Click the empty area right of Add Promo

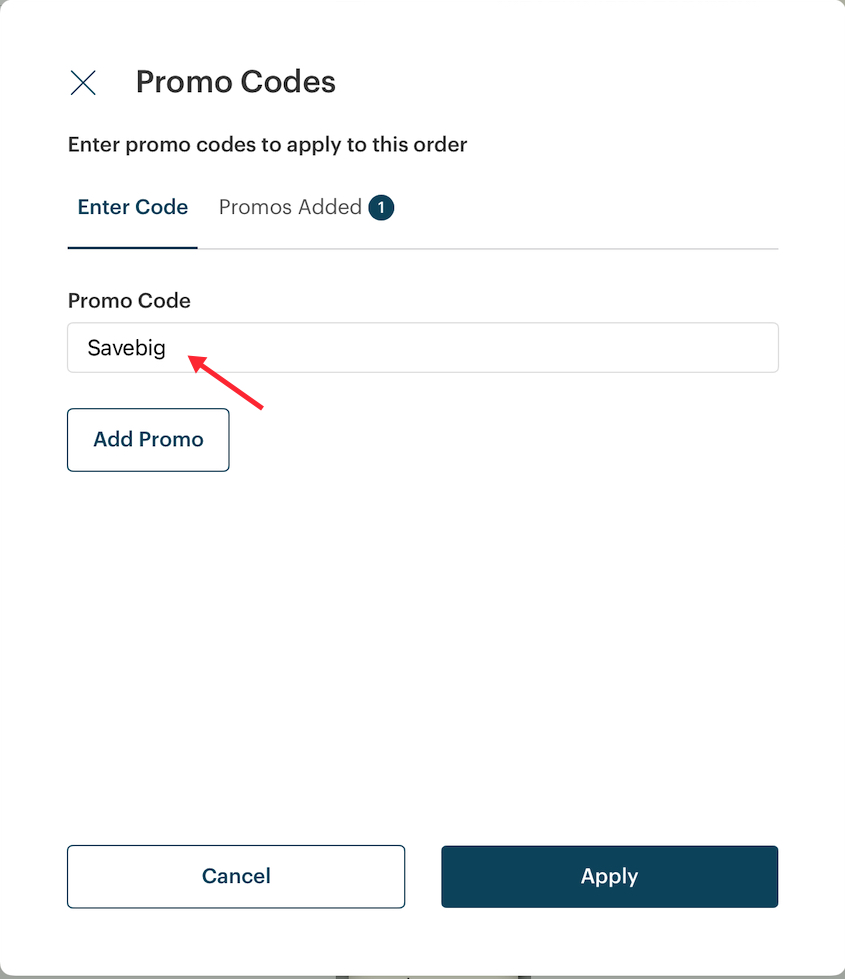[500, 439]
